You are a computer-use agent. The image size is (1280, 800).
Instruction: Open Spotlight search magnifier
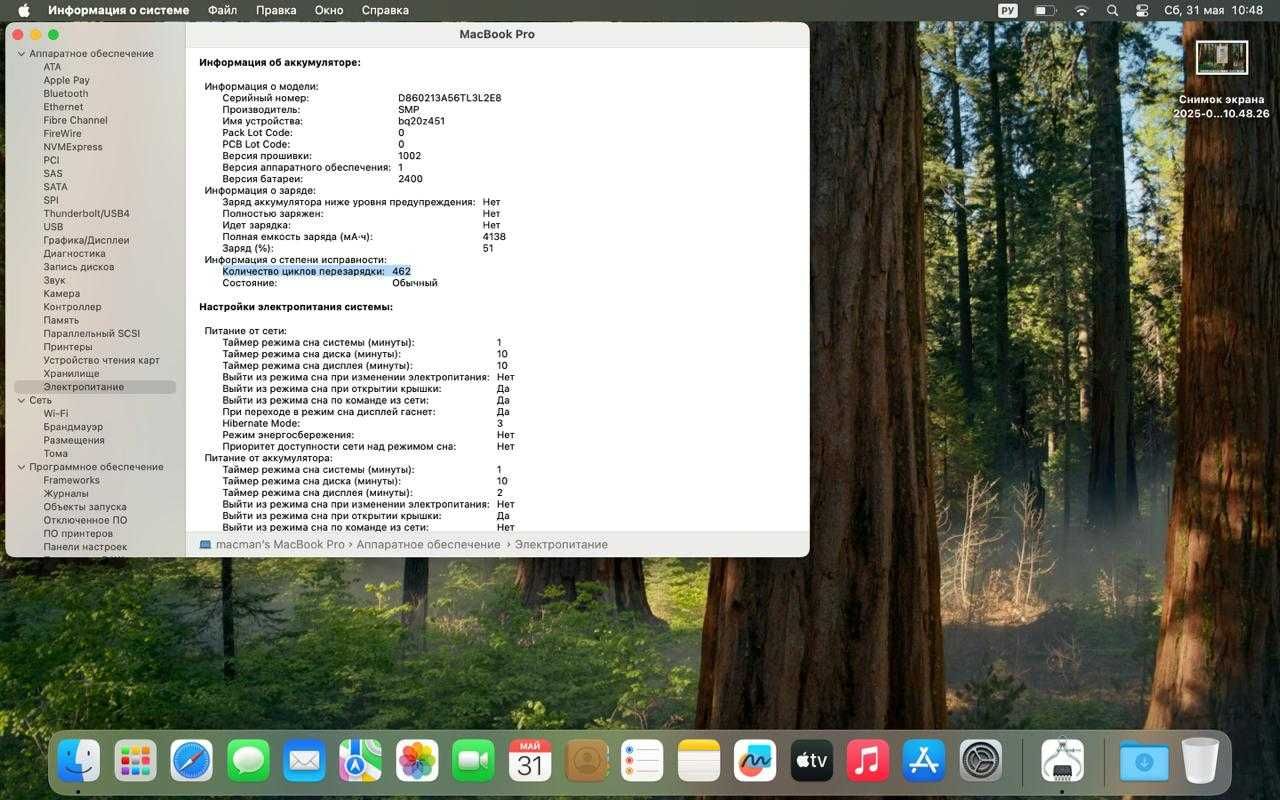tap(1112, 10)
